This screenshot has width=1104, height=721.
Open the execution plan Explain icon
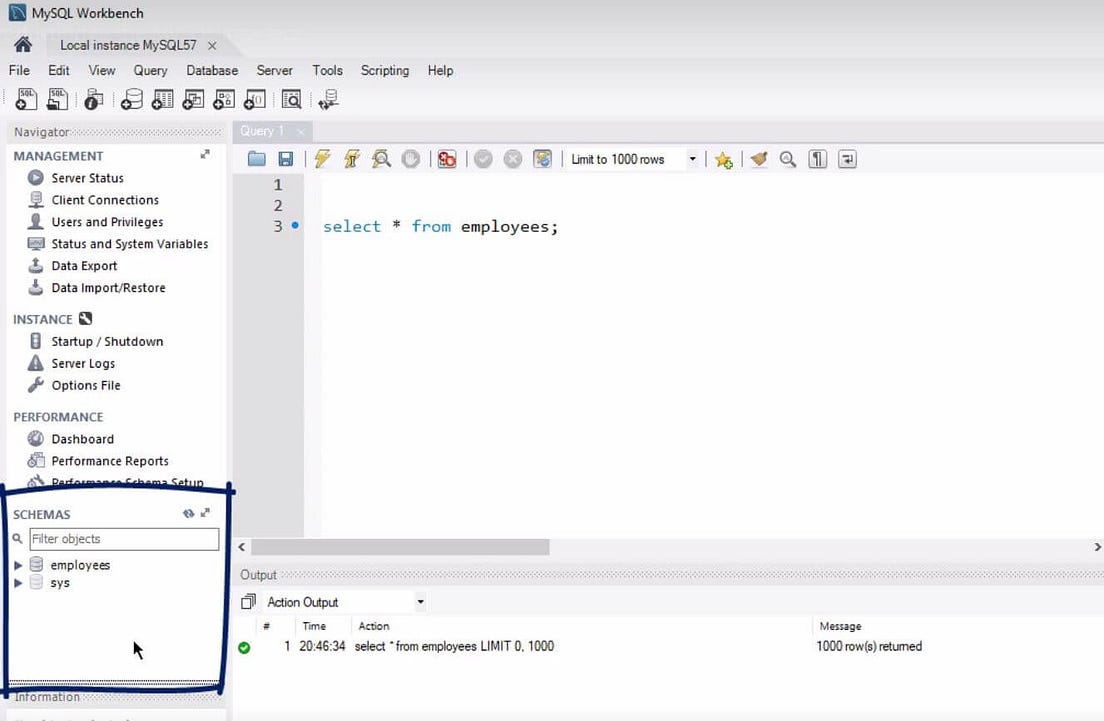click(381, 158)
